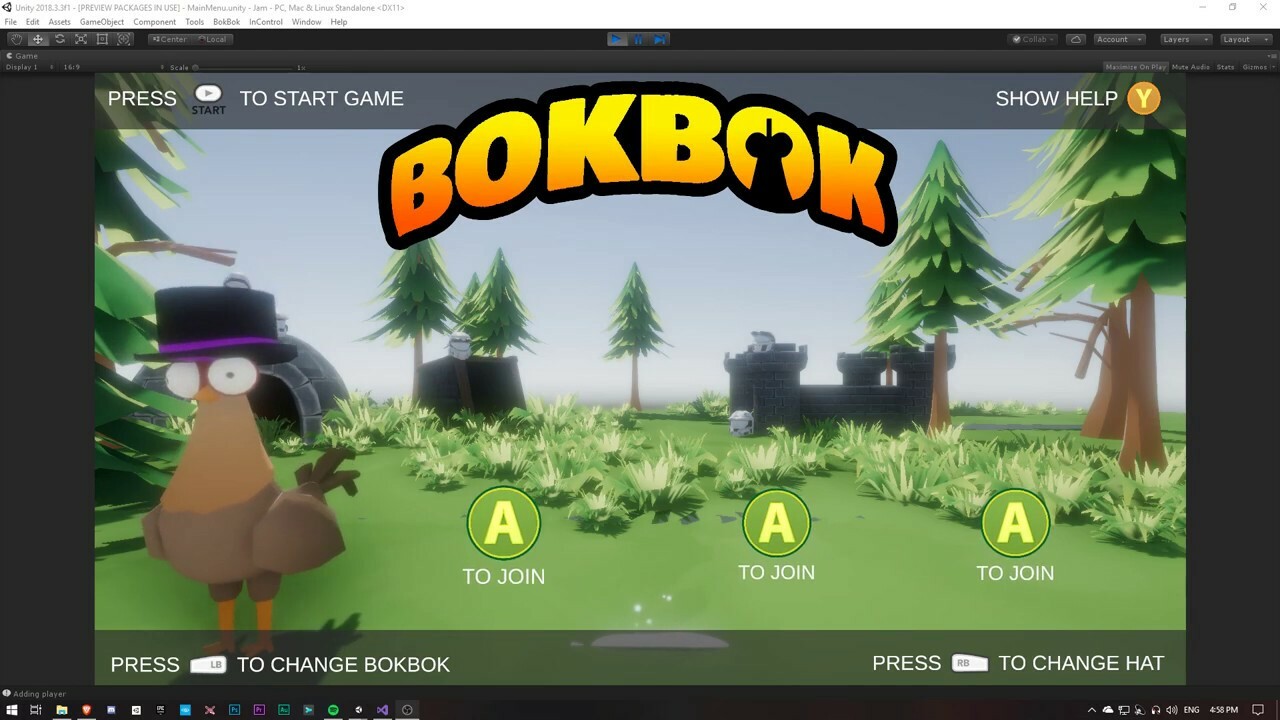Open the Layout dropdown
The width and height of the screenshot is (1280, 720).
click(x=1243, y=39)
